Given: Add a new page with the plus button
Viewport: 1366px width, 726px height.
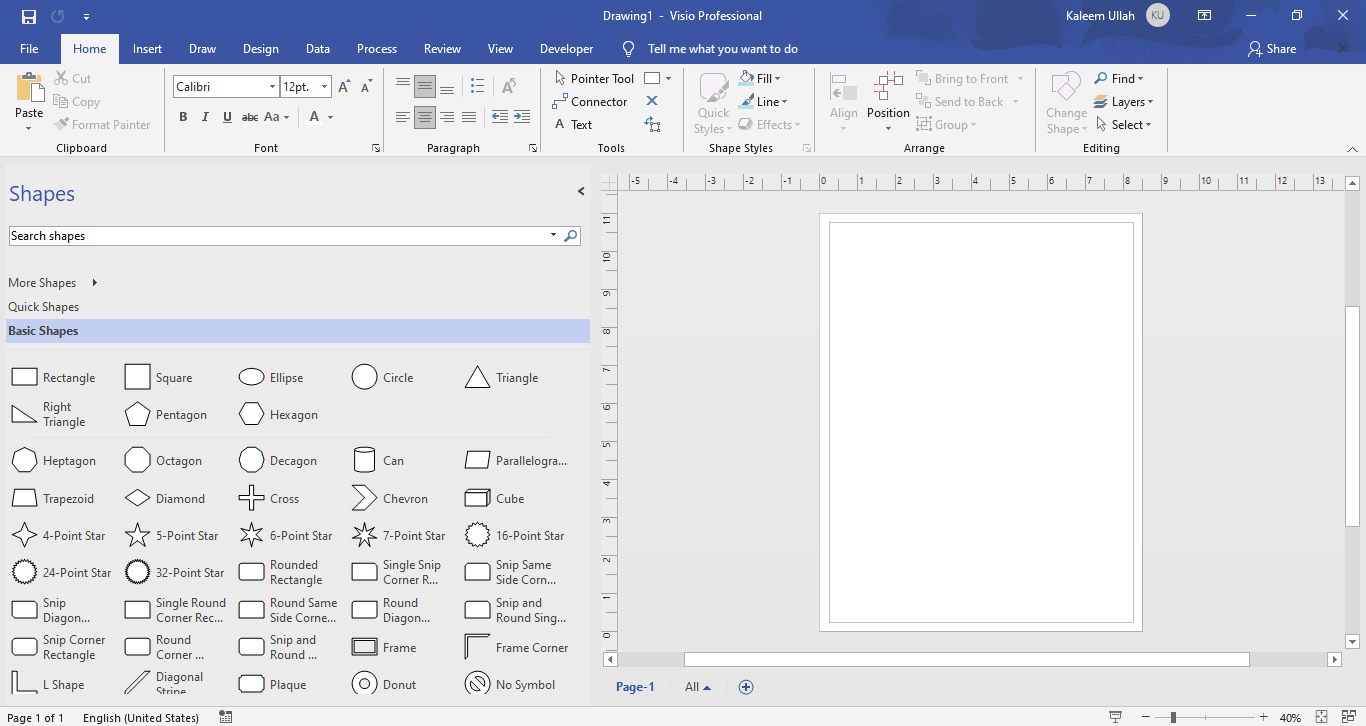Looking at the screenshot, I should tap(745, 687).
